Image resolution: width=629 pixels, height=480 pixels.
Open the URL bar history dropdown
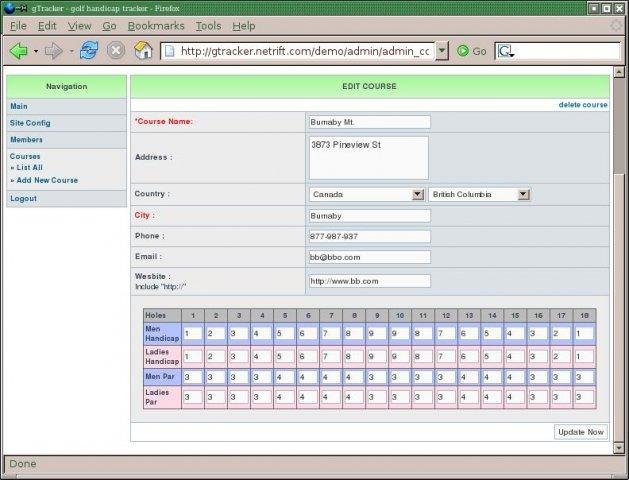(442, 51)
